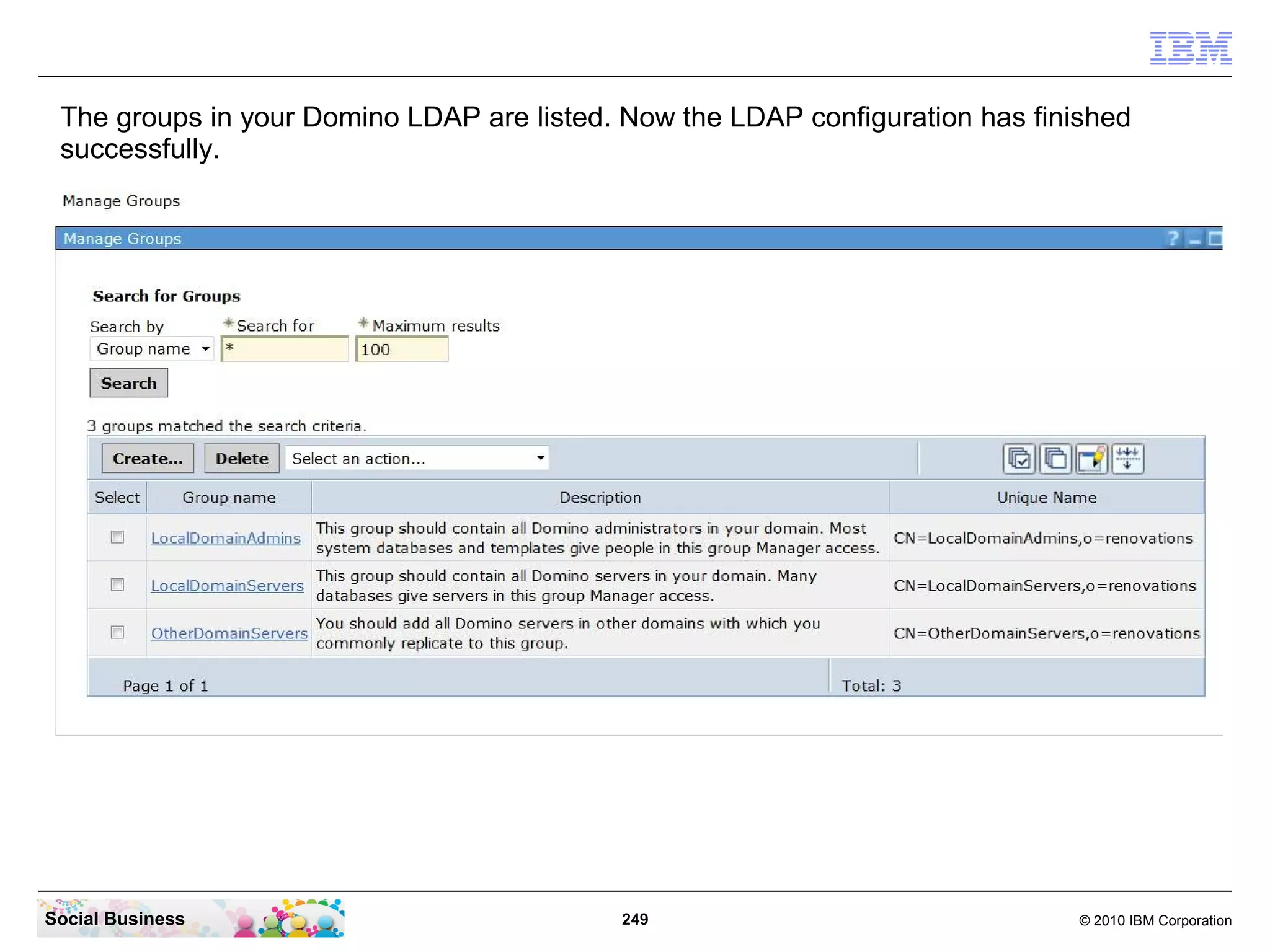Screen dimensions: 1270x952
Task: Tick the LocalDomainAdmins checkbox
Action: coord(117,537)
